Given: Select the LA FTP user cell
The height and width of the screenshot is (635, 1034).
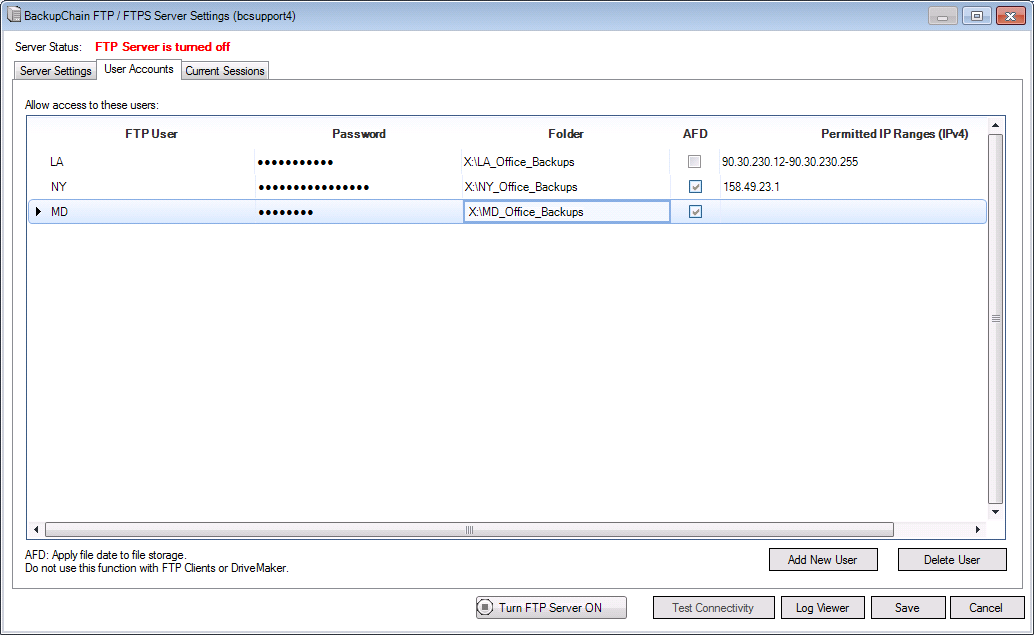Looking at the screenshot, I should click(x=150, y=162).
